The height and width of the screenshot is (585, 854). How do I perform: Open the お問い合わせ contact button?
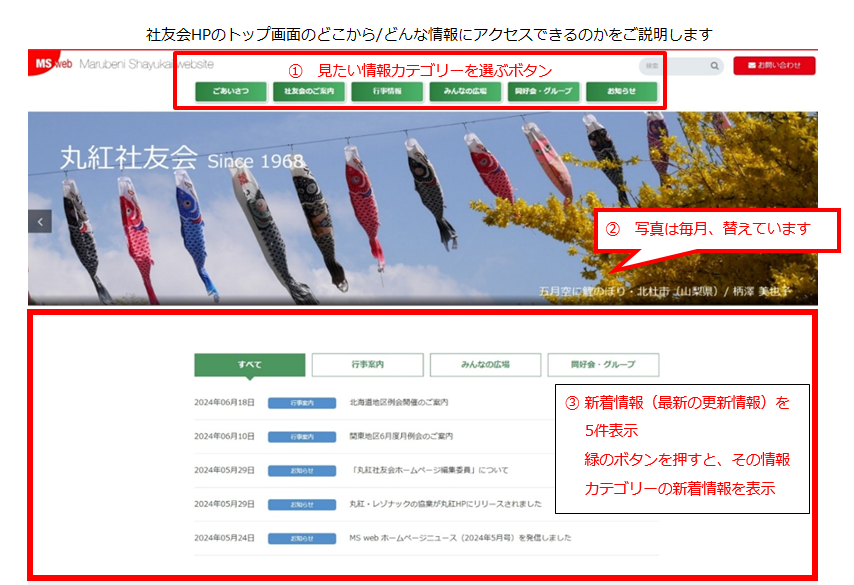pyautogui.click(x=774, y=65)
